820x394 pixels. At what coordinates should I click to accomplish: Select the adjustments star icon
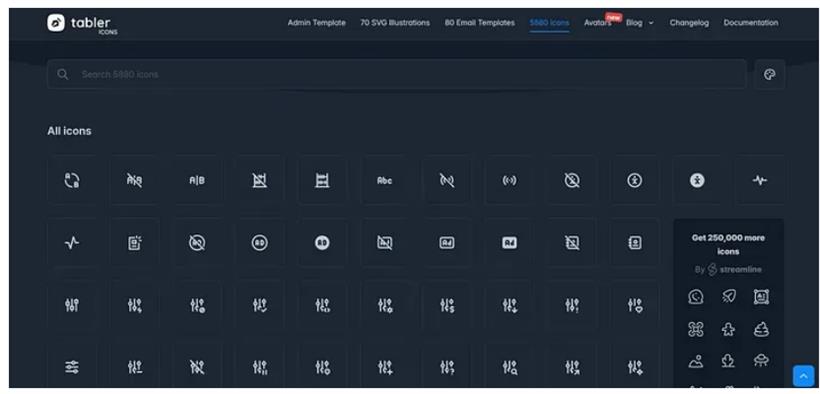click(x=634, y=367)
